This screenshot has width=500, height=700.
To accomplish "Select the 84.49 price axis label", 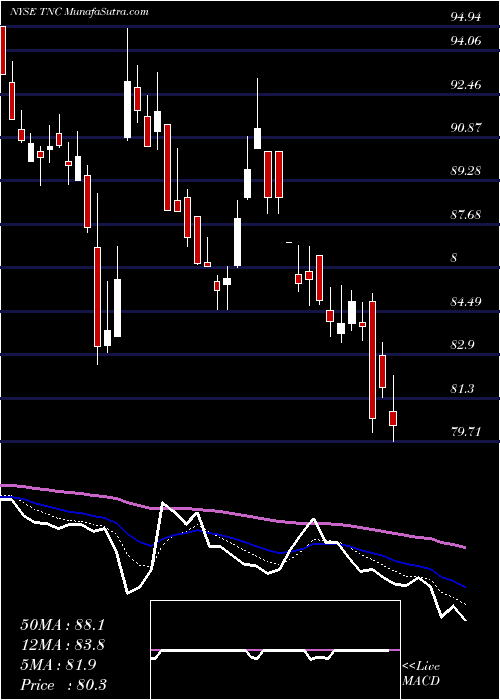I will [466, 302].
